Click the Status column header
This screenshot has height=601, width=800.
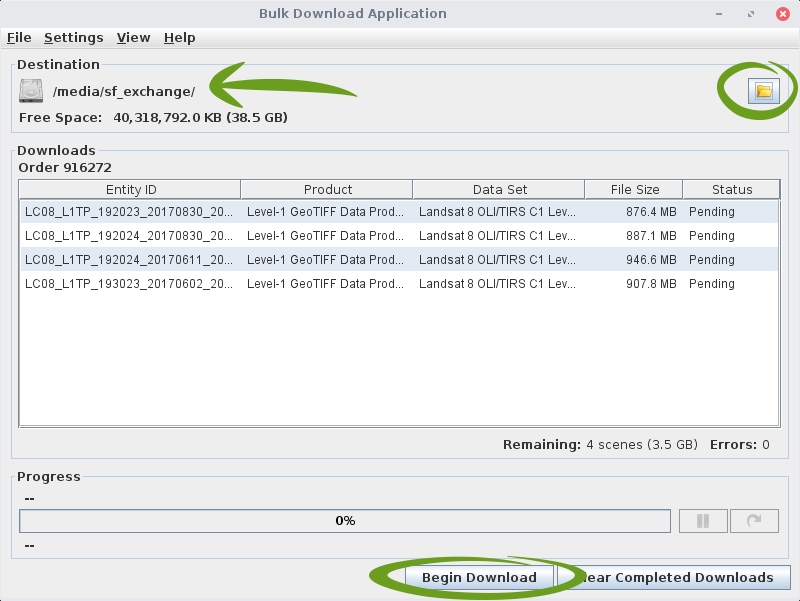tap(731, 189)
